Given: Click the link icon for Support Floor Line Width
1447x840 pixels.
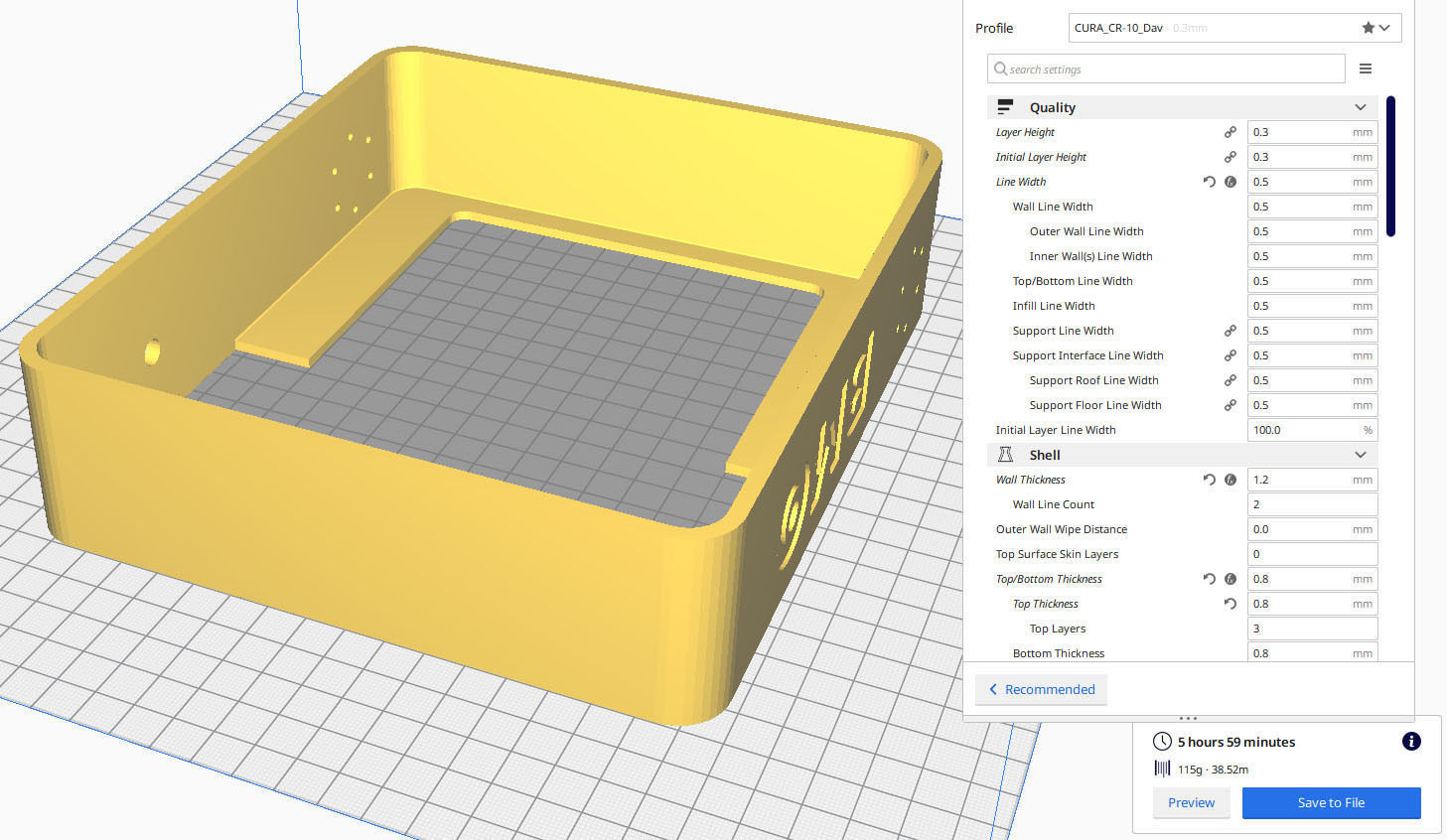Looking at the screenshot, I should [1230, 405].
